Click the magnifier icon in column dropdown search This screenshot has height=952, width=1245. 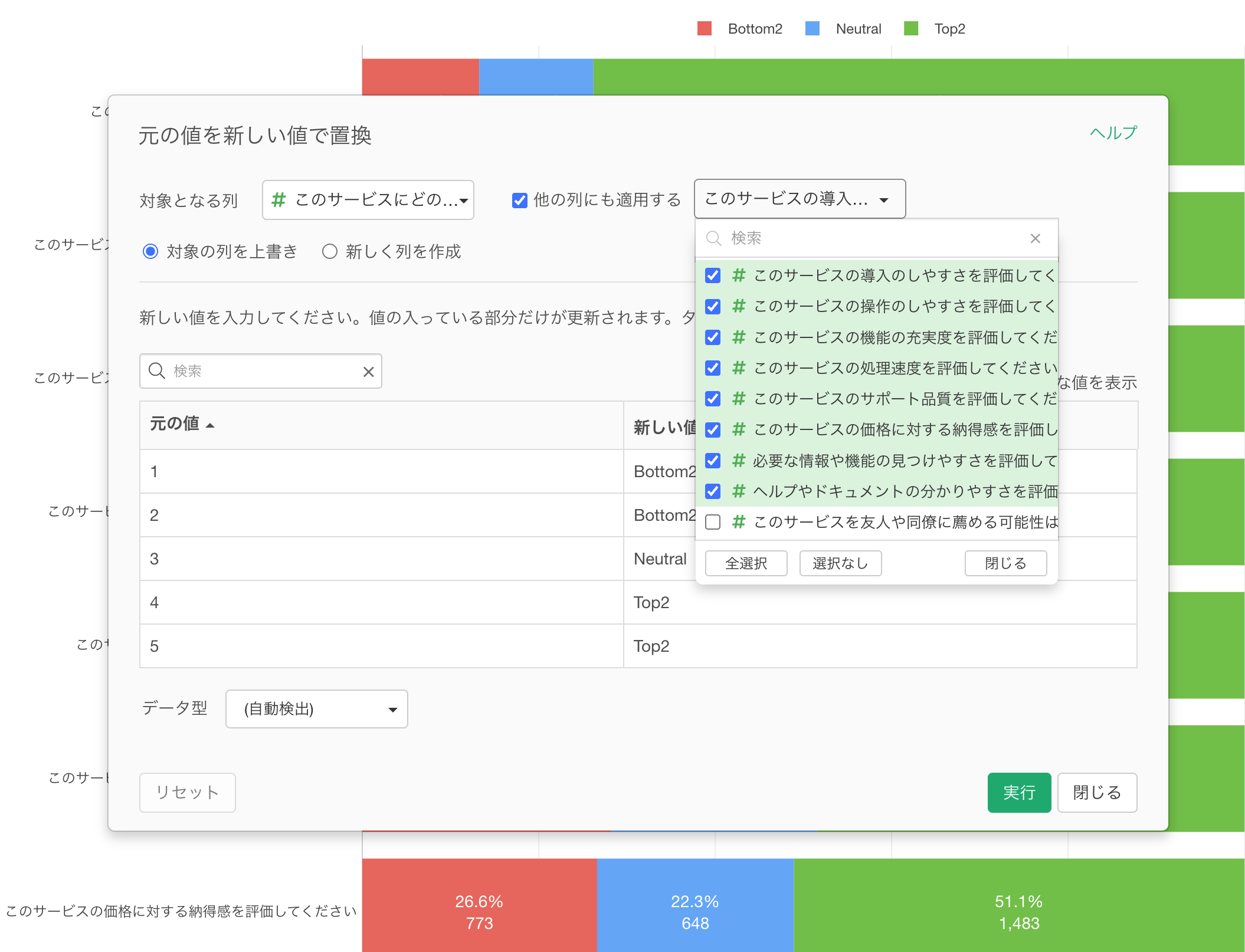click(x=714, y=238)
